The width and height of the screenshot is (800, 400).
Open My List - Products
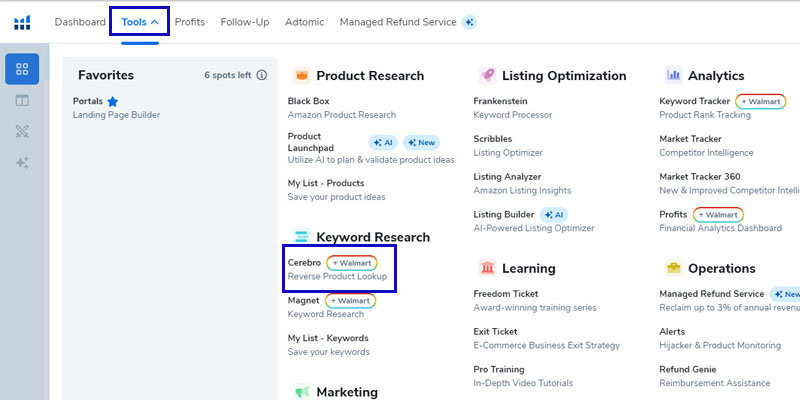337,190
